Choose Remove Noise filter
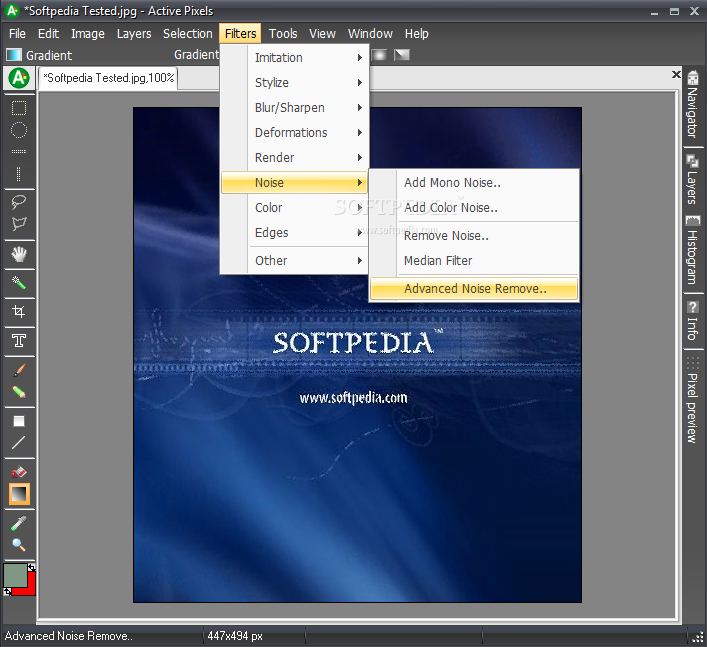 474,236
